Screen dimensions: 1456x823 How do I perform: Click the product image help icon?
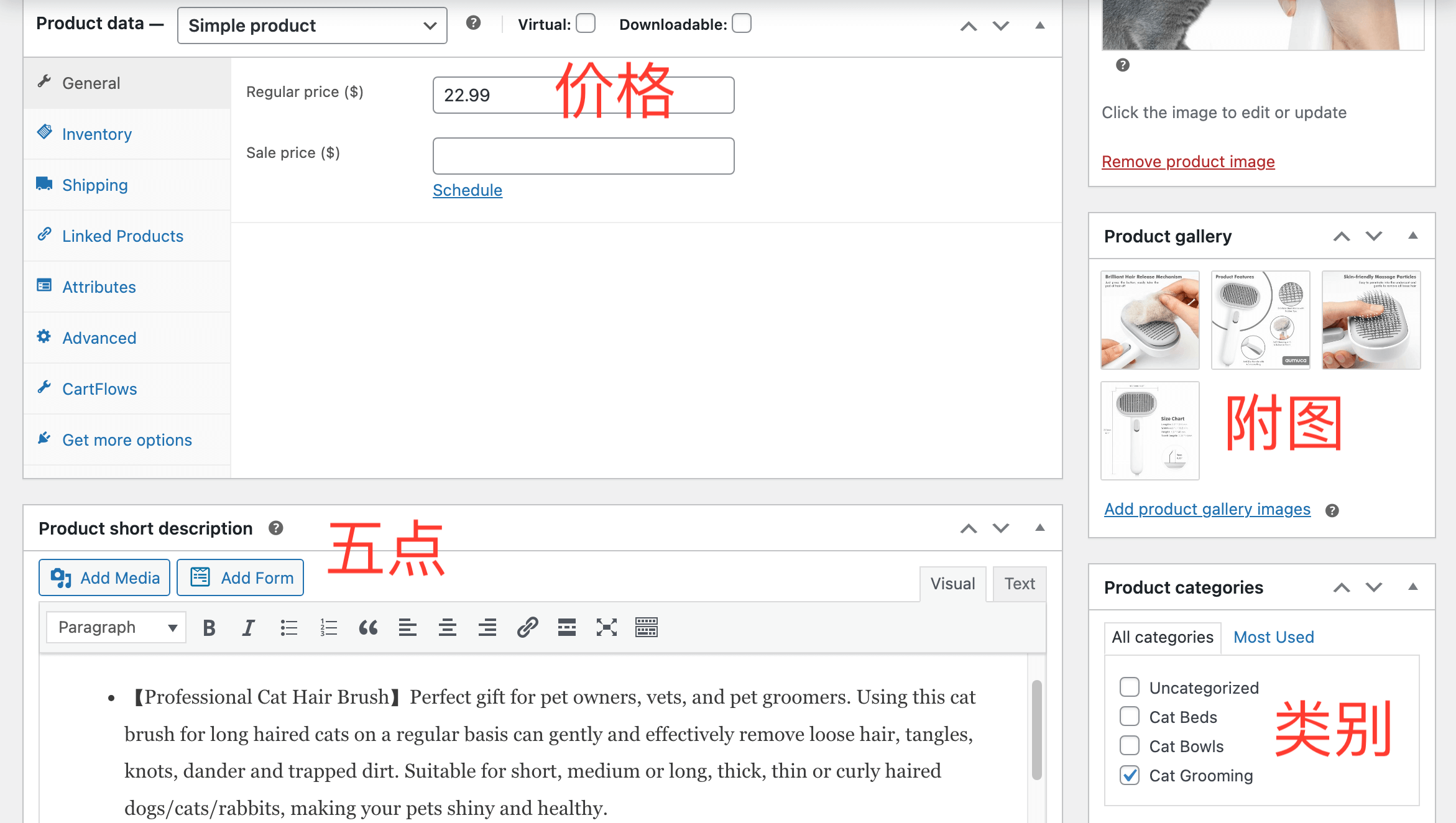pyautogui.click(x=1123, y=65)
